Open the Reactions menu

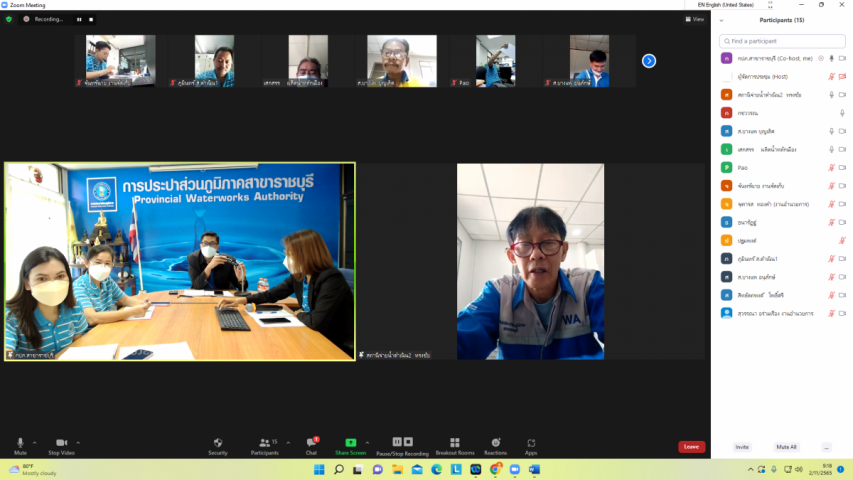(x=496, y=446)
